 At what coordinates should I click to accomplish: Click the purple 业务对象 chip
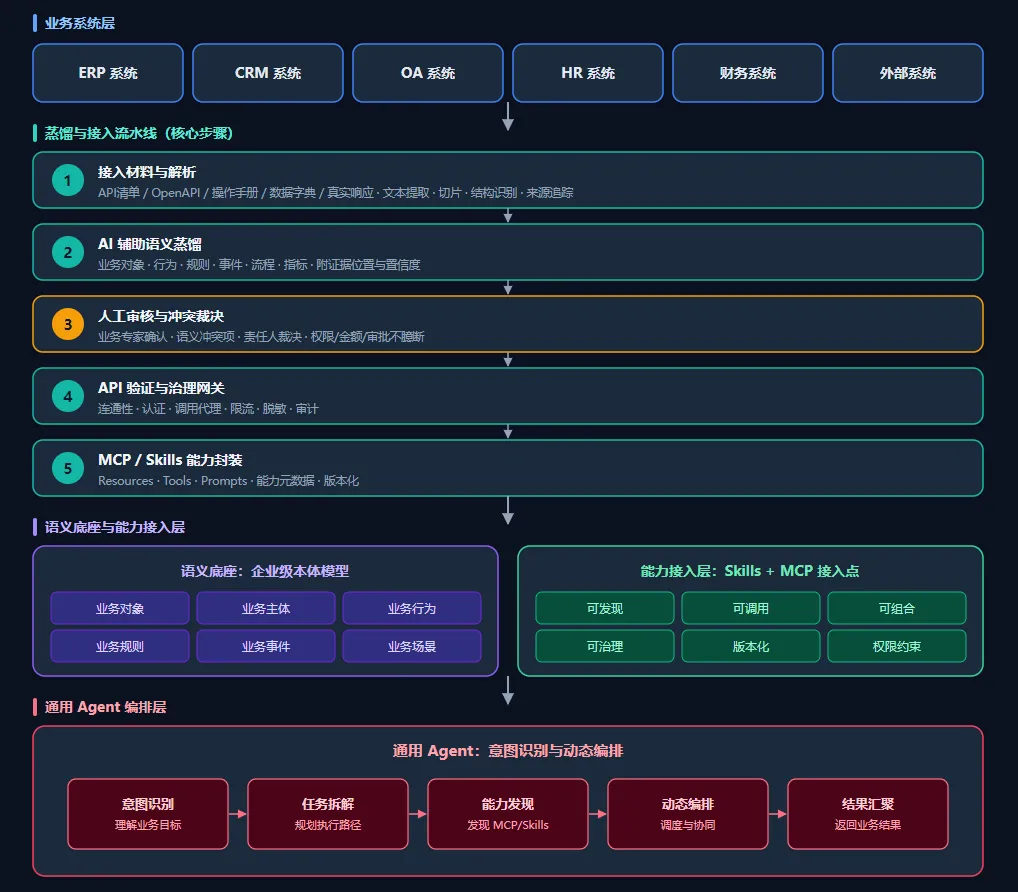(x=120, y=608)
